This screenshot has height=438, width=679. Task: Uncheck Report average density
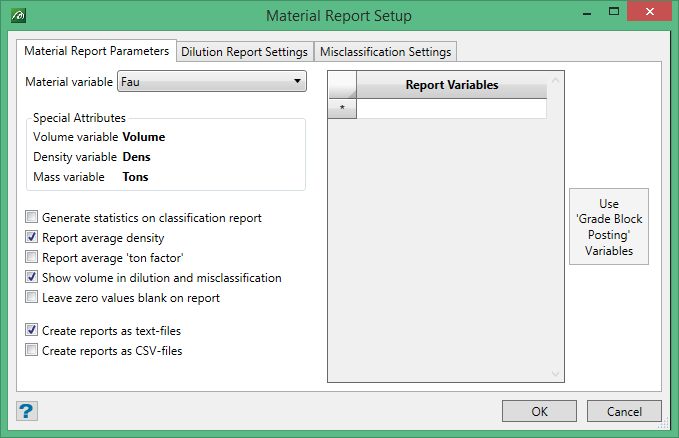pos(33,238)
